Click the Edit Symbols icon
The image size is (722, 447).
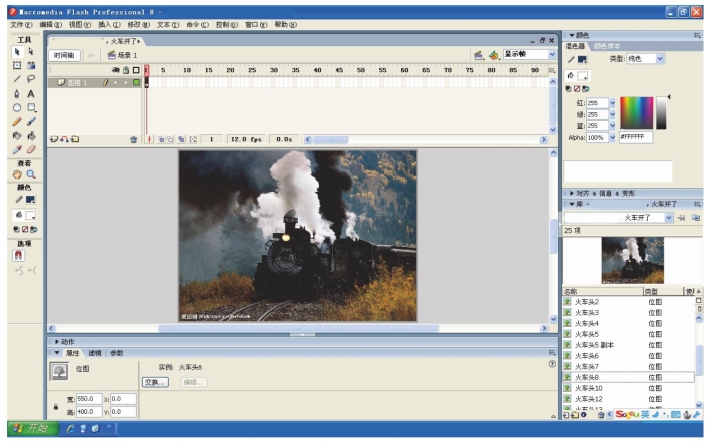click(x=494, y=55)
